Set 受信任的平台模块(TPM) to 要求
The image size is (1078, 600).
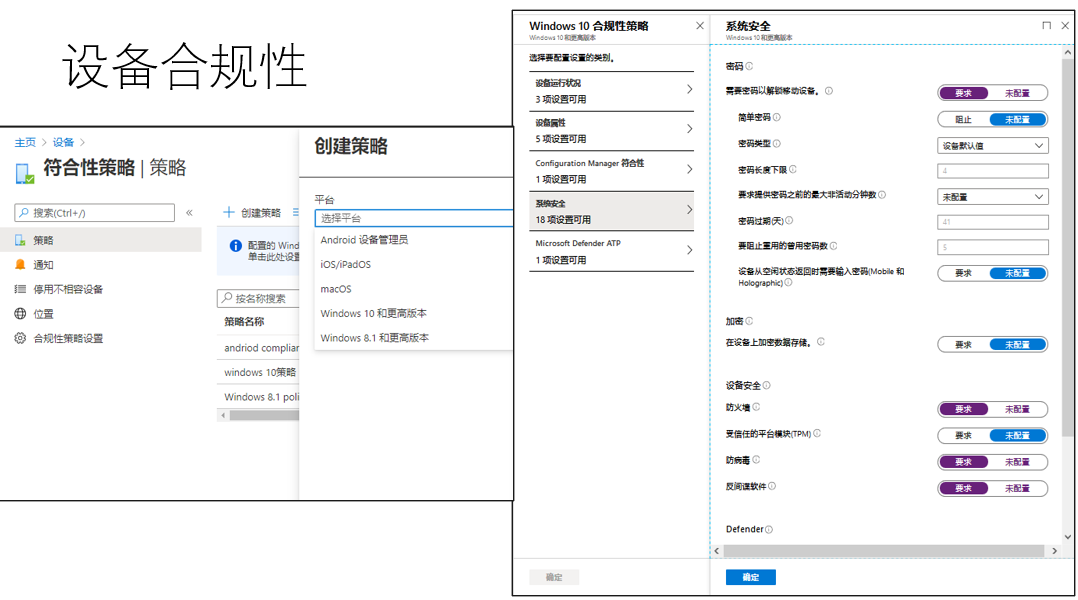[x=964, y=435]
